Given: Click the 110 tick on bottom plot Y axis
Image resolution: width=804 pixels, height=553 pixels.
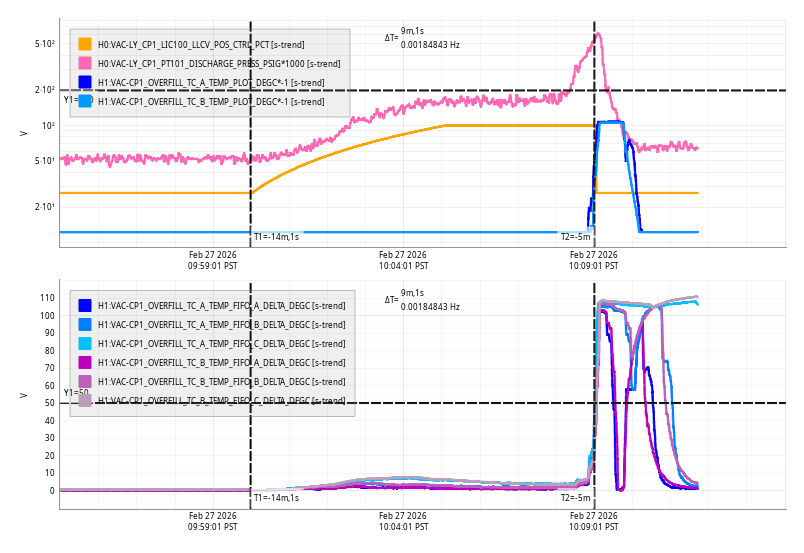Looking at the screenshot, I should 44,298.
